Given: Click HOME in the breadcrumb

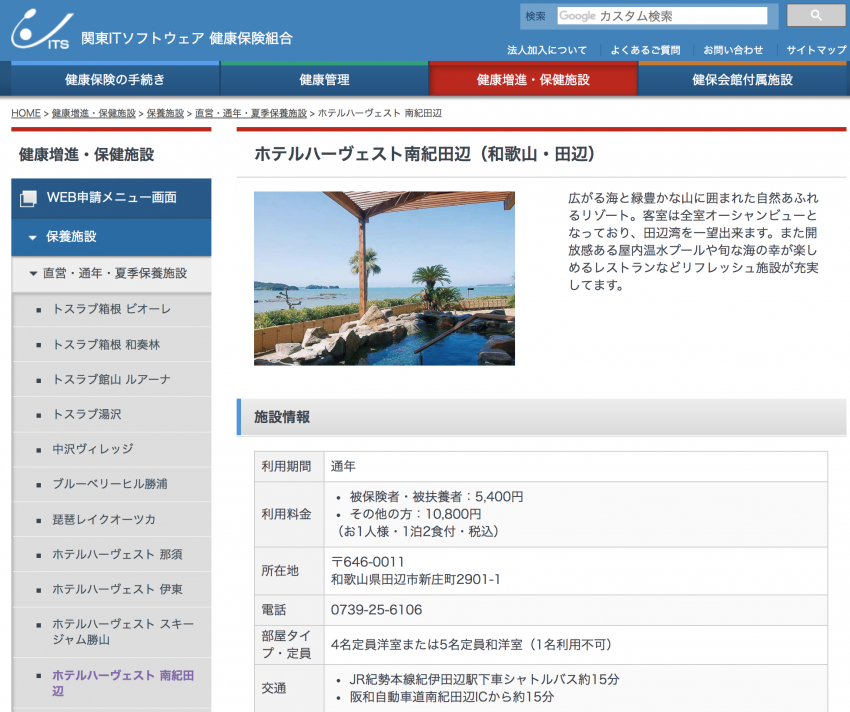Looking at the screenshot, I should point(26,113).
